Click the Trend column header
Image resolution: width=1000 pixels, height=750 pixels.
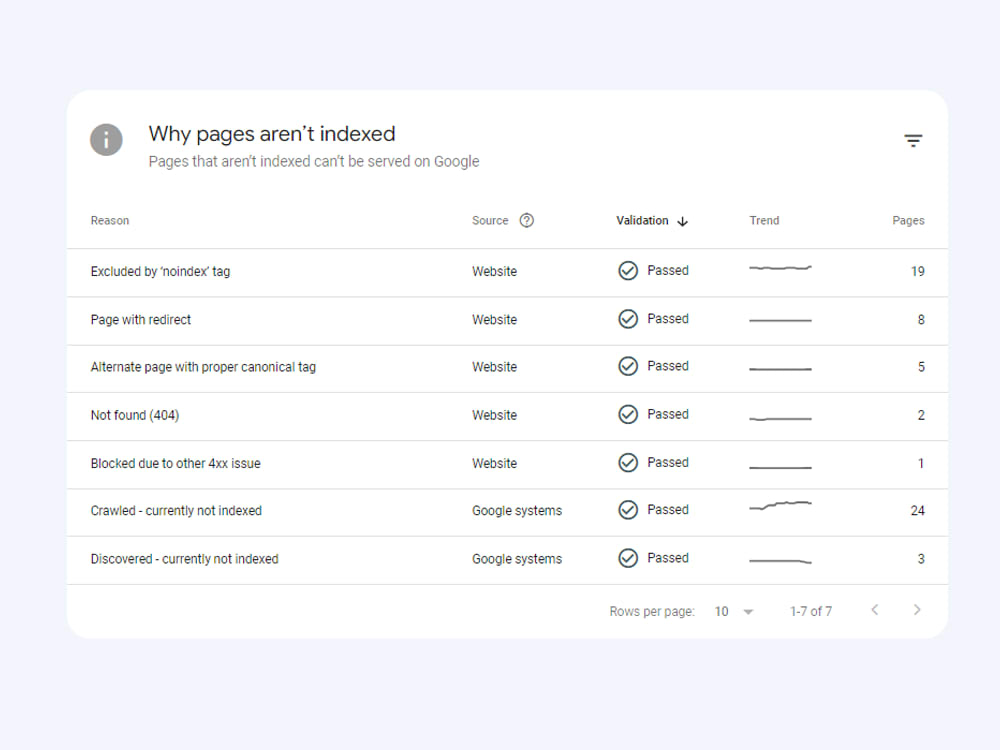coord(764,221)
